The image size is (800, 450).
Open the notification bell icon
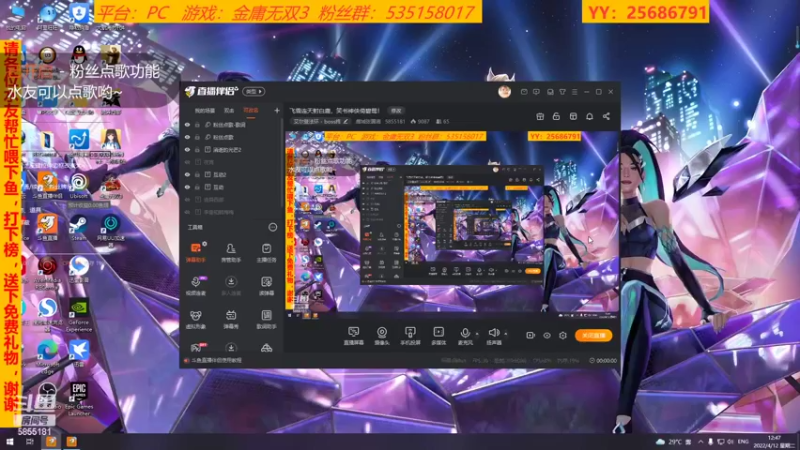[x=590, y=116]
